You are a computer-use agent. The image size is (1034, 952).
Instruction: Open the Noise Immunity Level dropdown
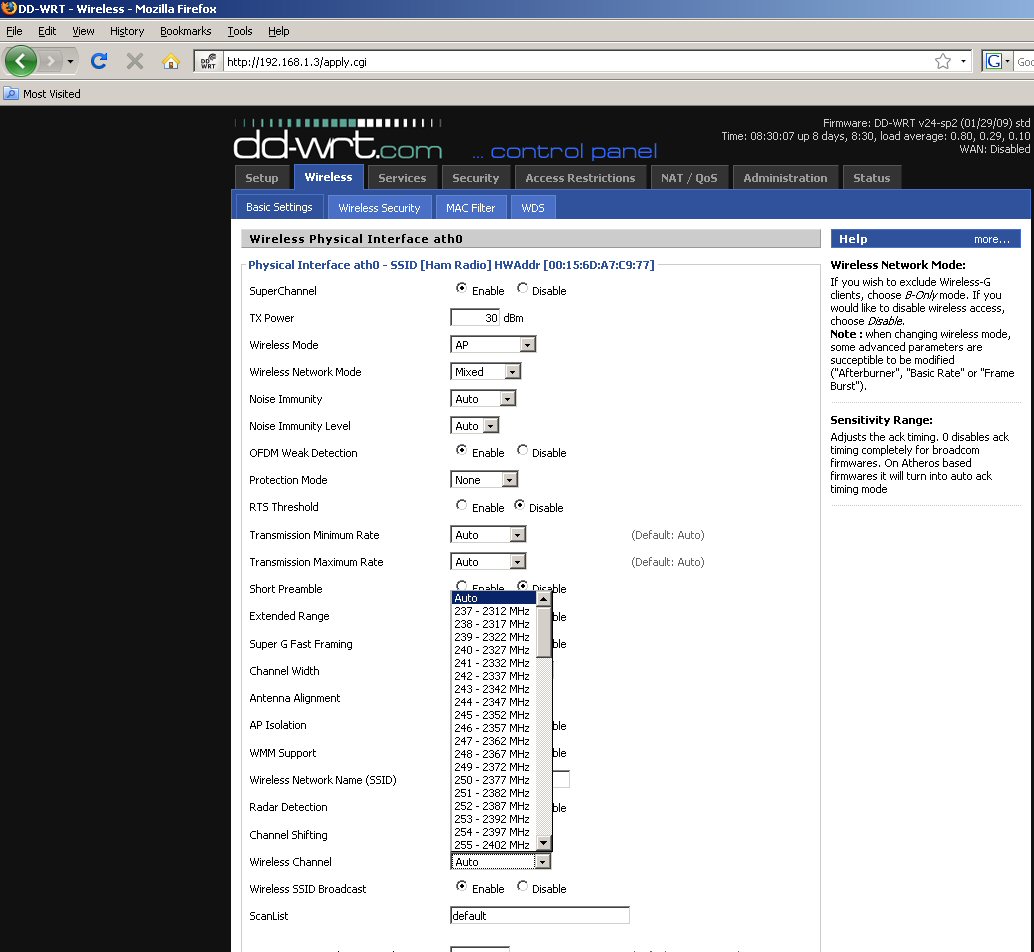point(474,426)
